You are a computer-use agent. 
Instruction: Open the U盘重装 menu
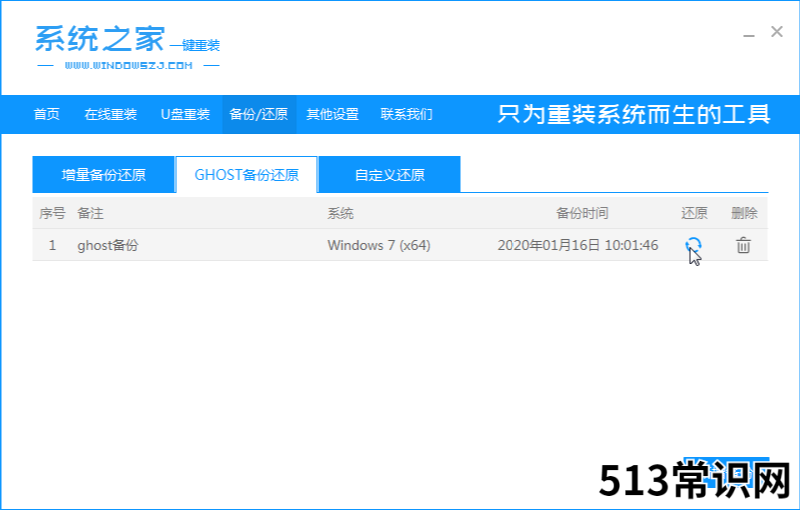coord(185,114)
